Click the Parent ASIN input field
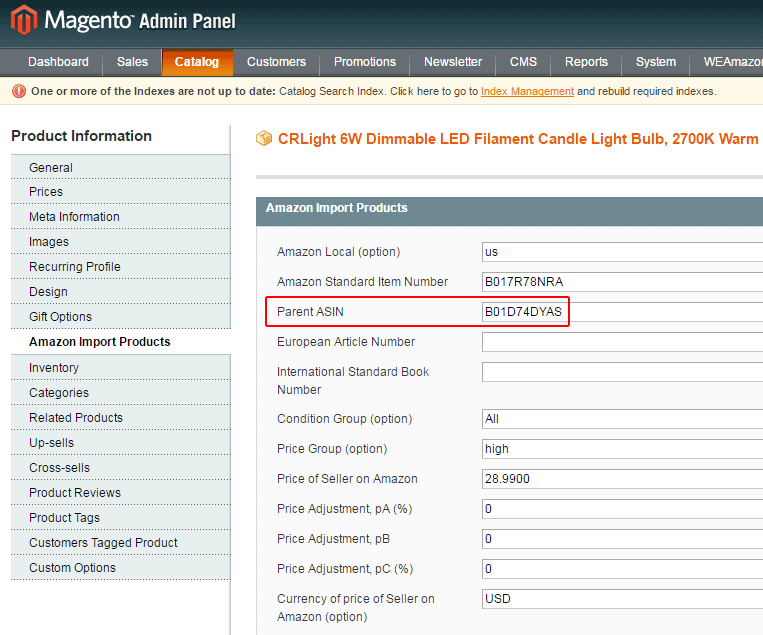Viewport: 763px width, 635px height. tap(622, 312)
